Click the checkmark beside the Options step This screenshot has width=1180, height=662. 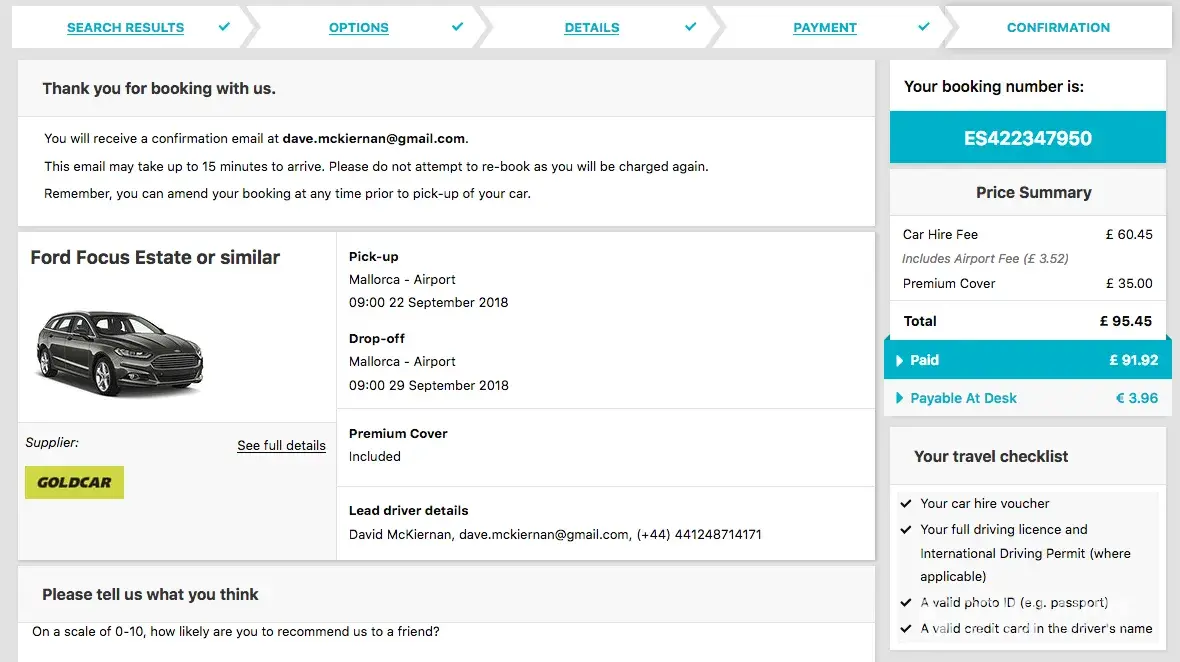[457, 27]
